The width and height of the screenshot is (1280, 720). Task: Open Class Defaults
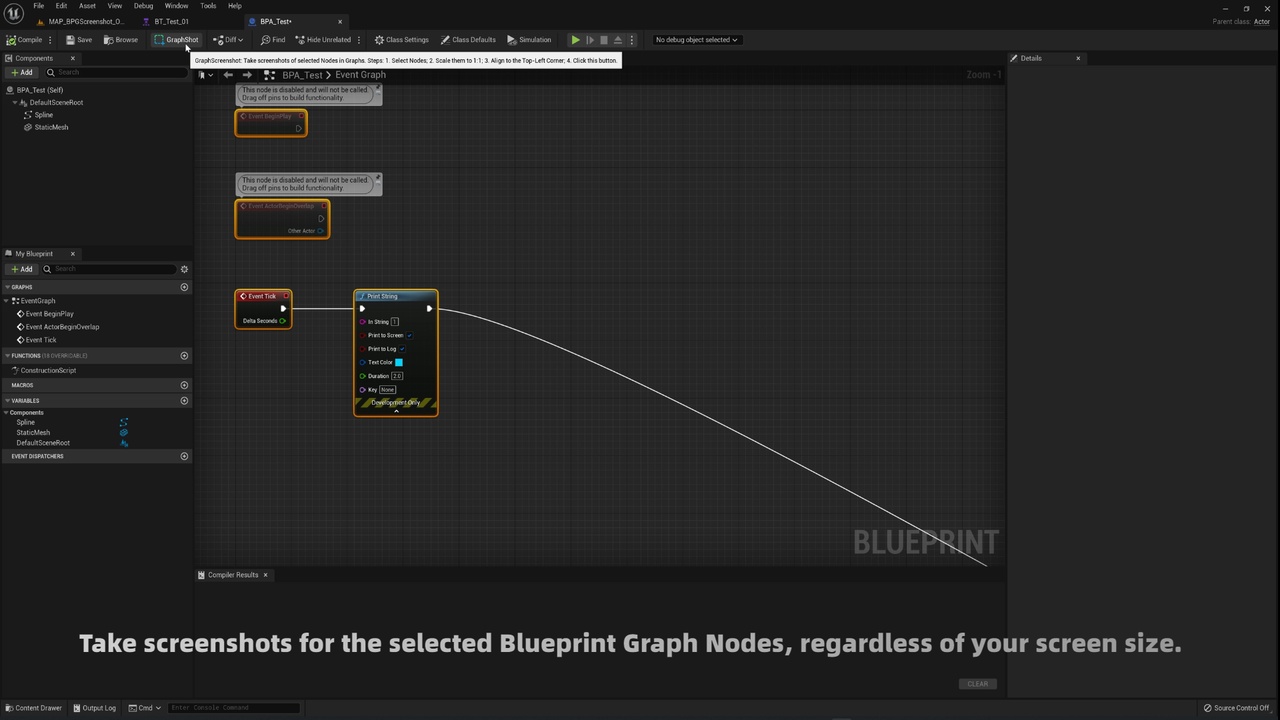click(468, 40)
